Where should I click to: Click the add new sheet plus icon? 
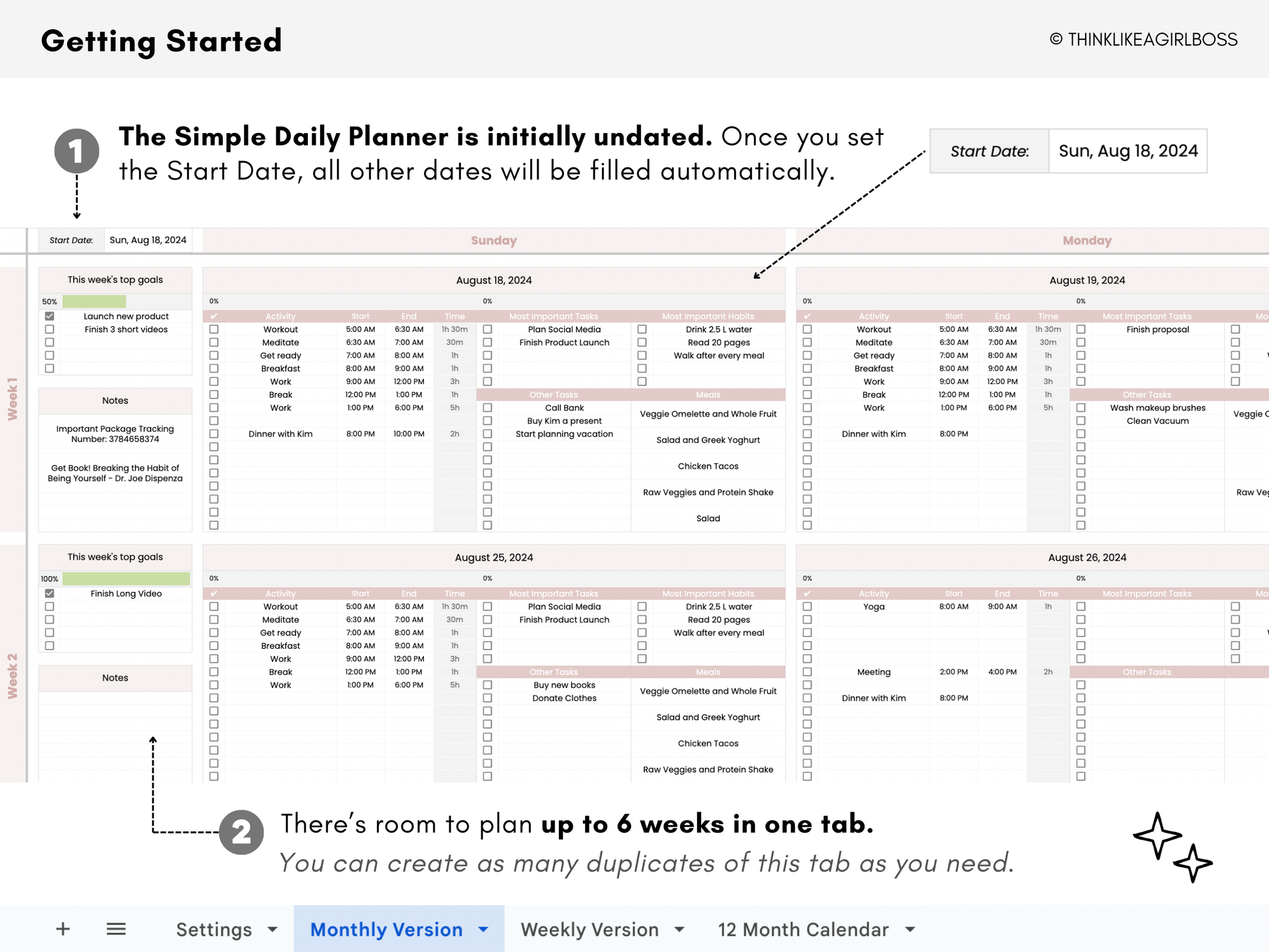(63, 929)
